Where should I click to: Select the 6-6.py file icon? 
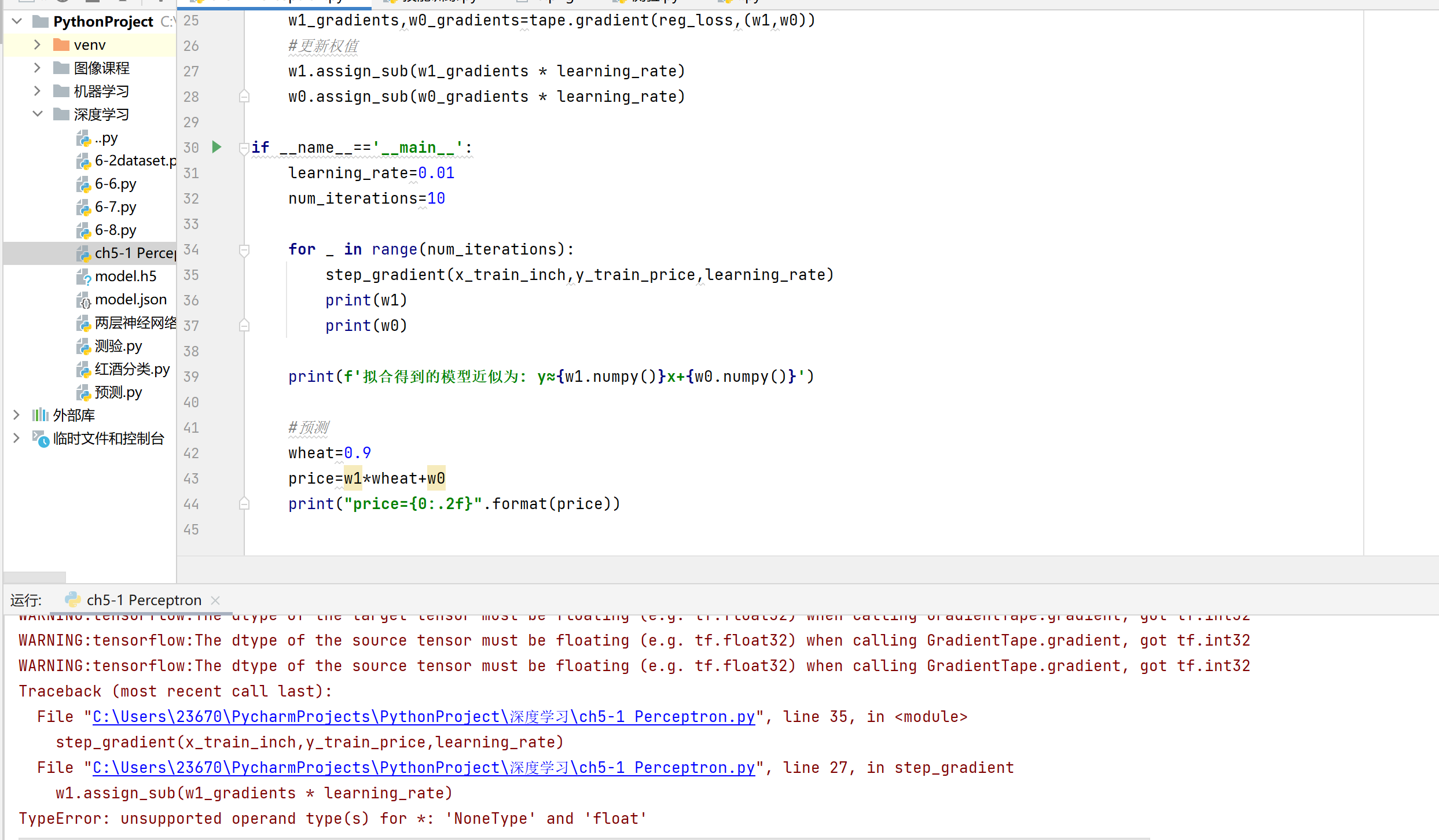(83, 185)
